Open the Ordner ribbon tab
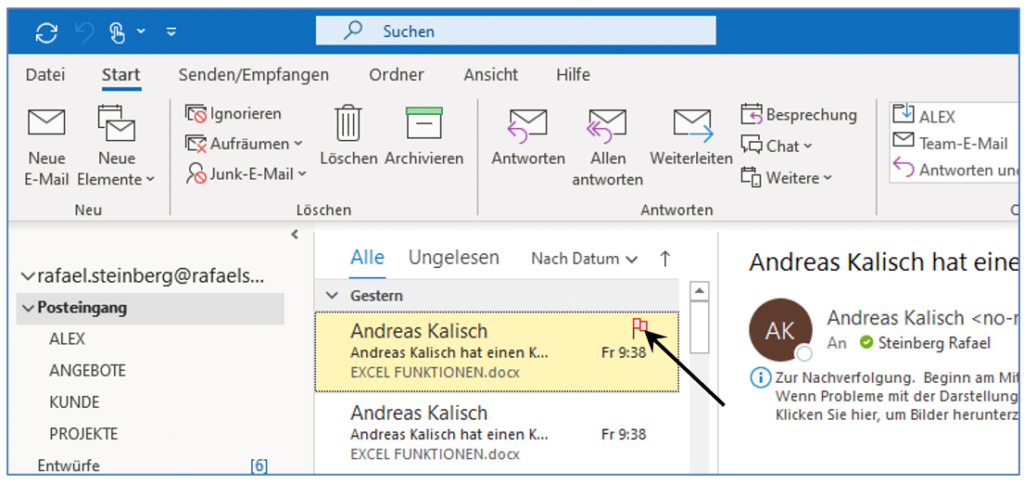Image resolution: width=1024 pixels, height=484 pixels. [x=396, y=75]
